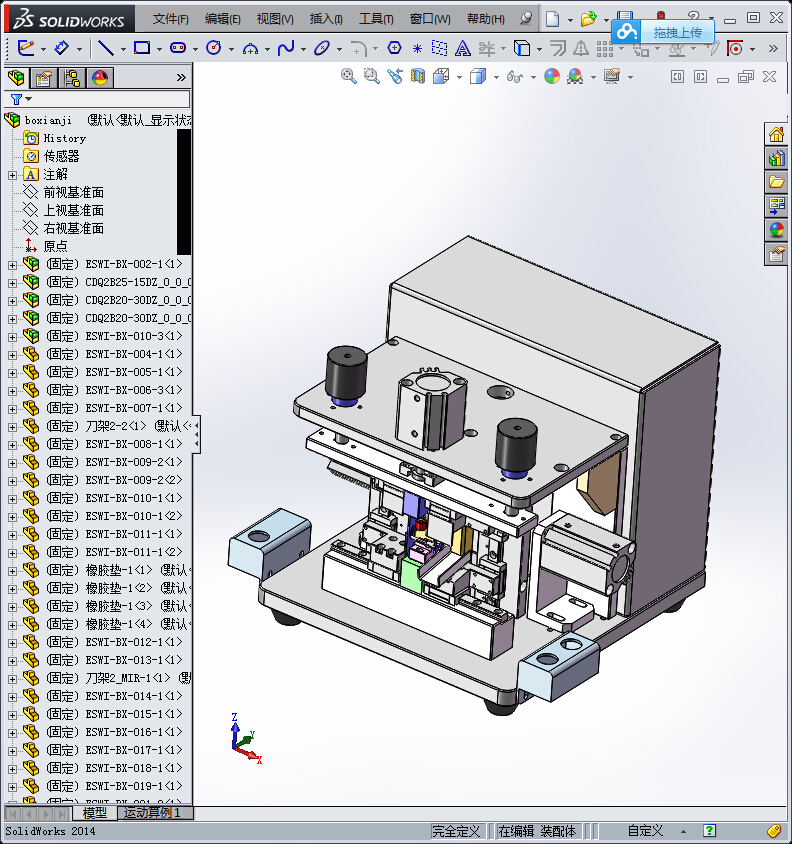Open File Explorer task pane
Viewport: 792px width, 844px height.
coord(776,182)
